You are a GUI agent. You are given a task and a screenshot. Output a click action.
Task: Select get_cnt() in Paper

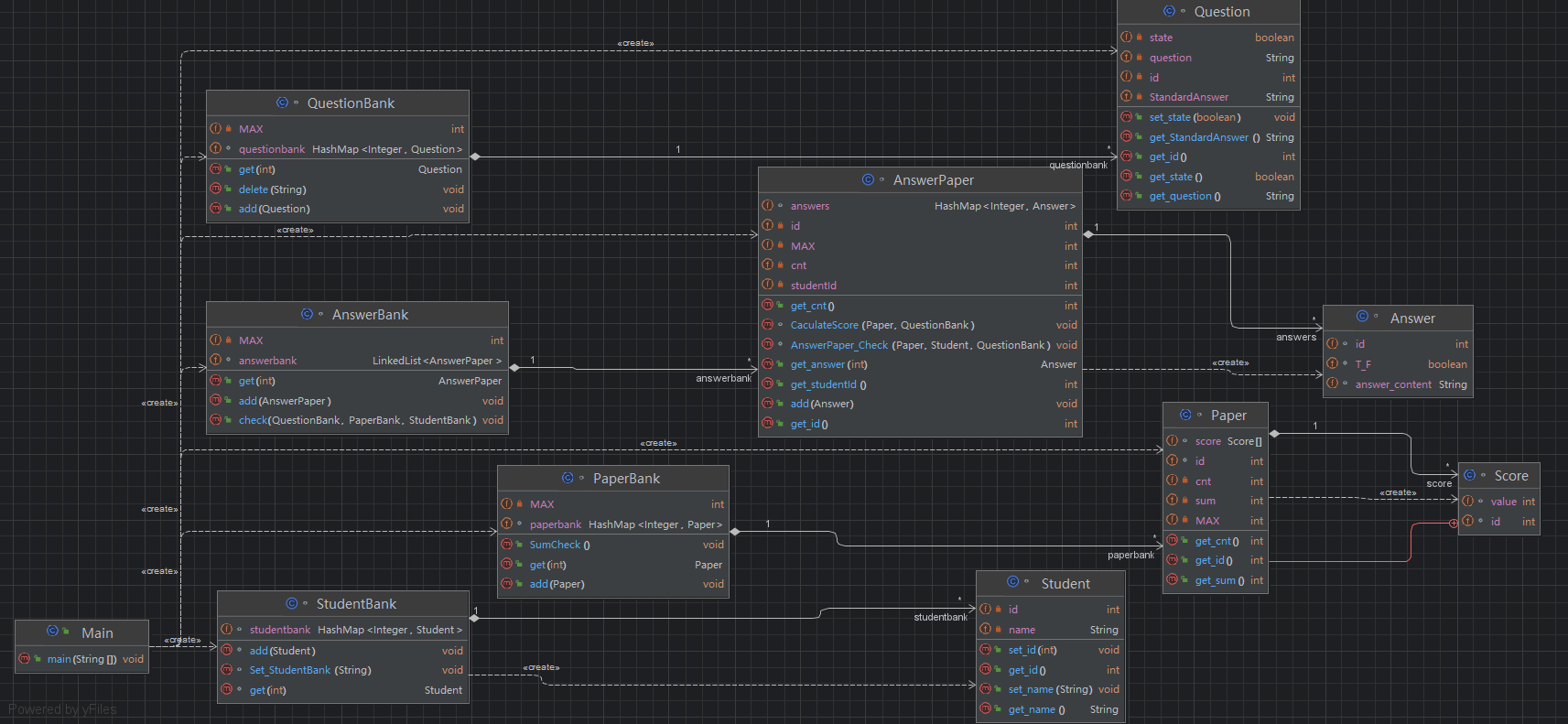[x=1216, y=541]
